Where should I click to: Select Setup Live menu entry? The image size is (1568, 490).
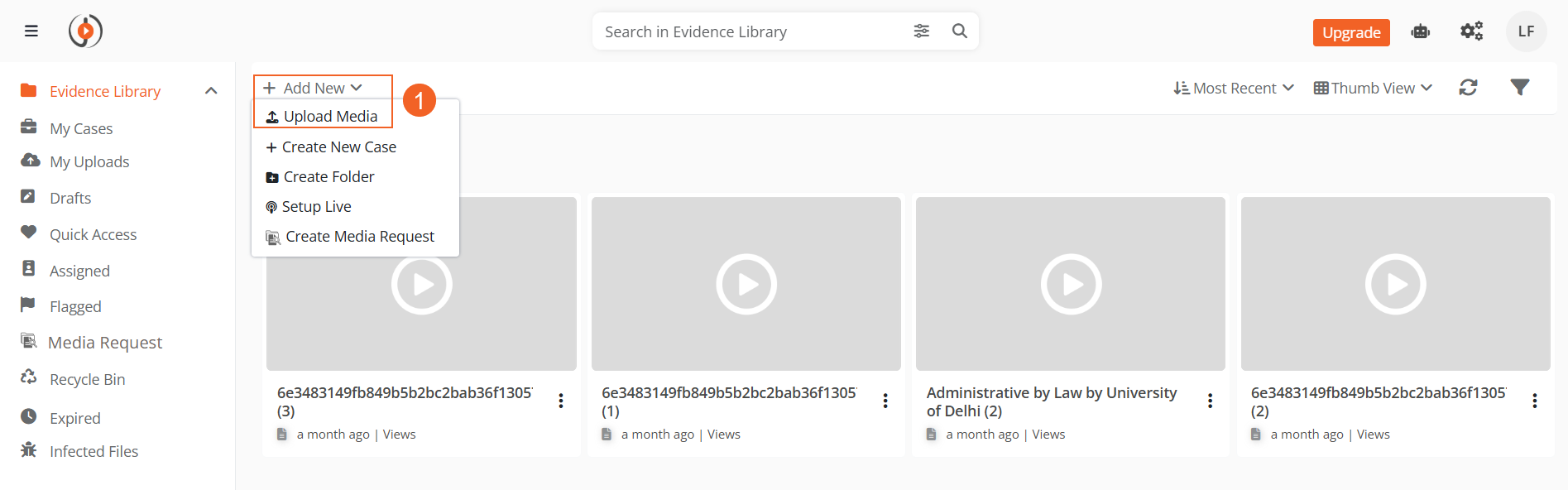pos(309,206)
